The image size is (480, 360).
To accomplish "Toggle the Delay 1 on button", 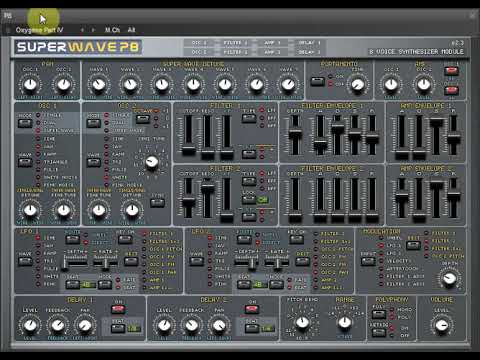I will click(118, 309).
